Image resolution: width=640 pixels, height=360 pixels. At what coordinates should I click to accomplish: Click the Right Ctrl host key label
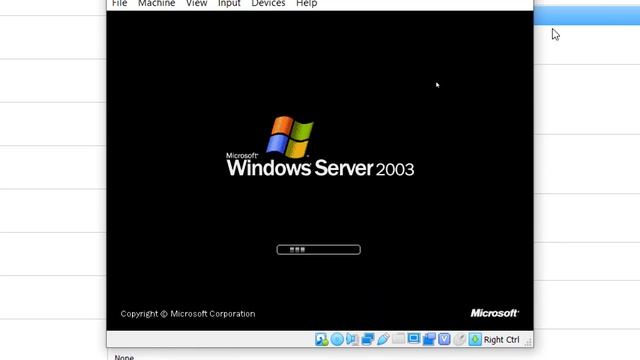(x=502, y=340)
